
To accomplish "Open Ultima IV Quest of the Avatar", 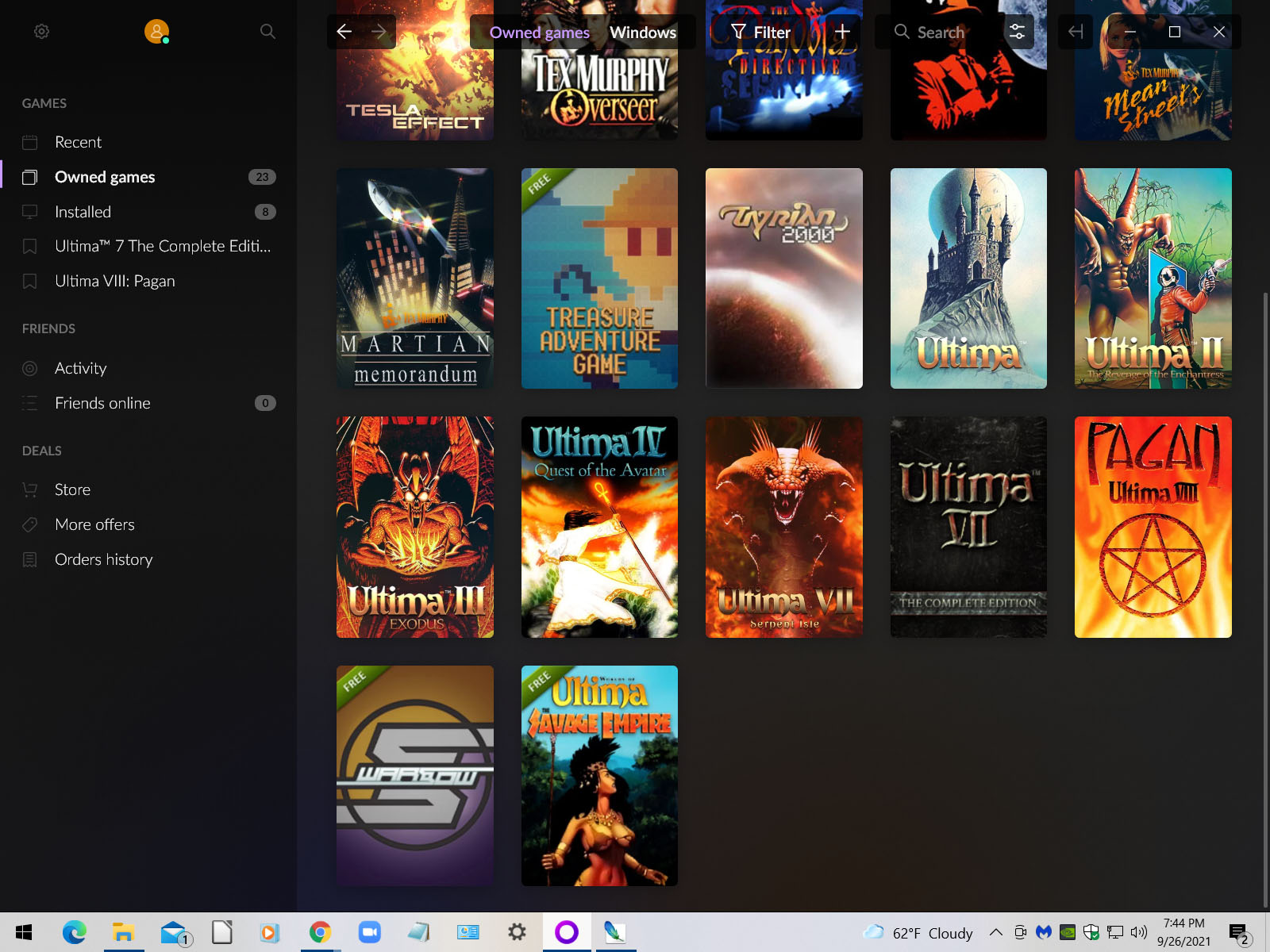I will click(599, 527).
